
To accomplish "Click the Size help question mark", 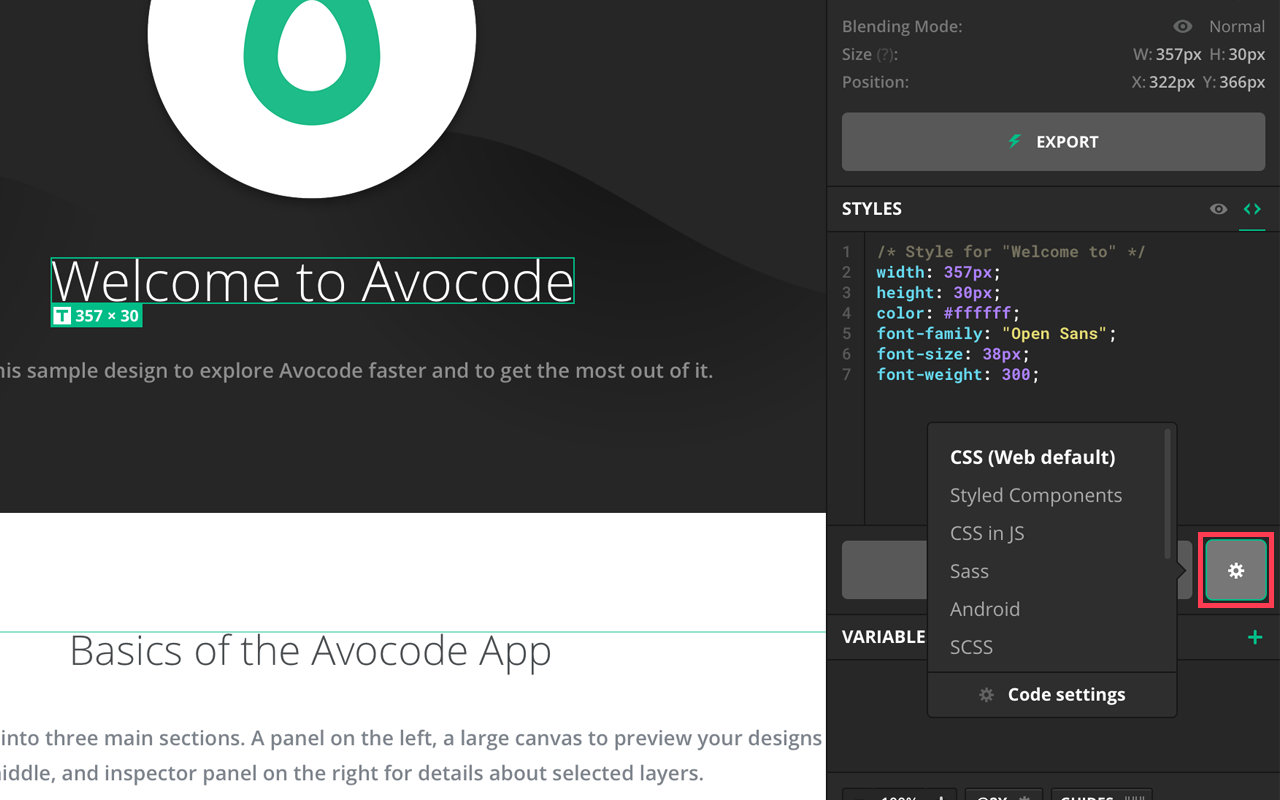I will pos(887,55).
